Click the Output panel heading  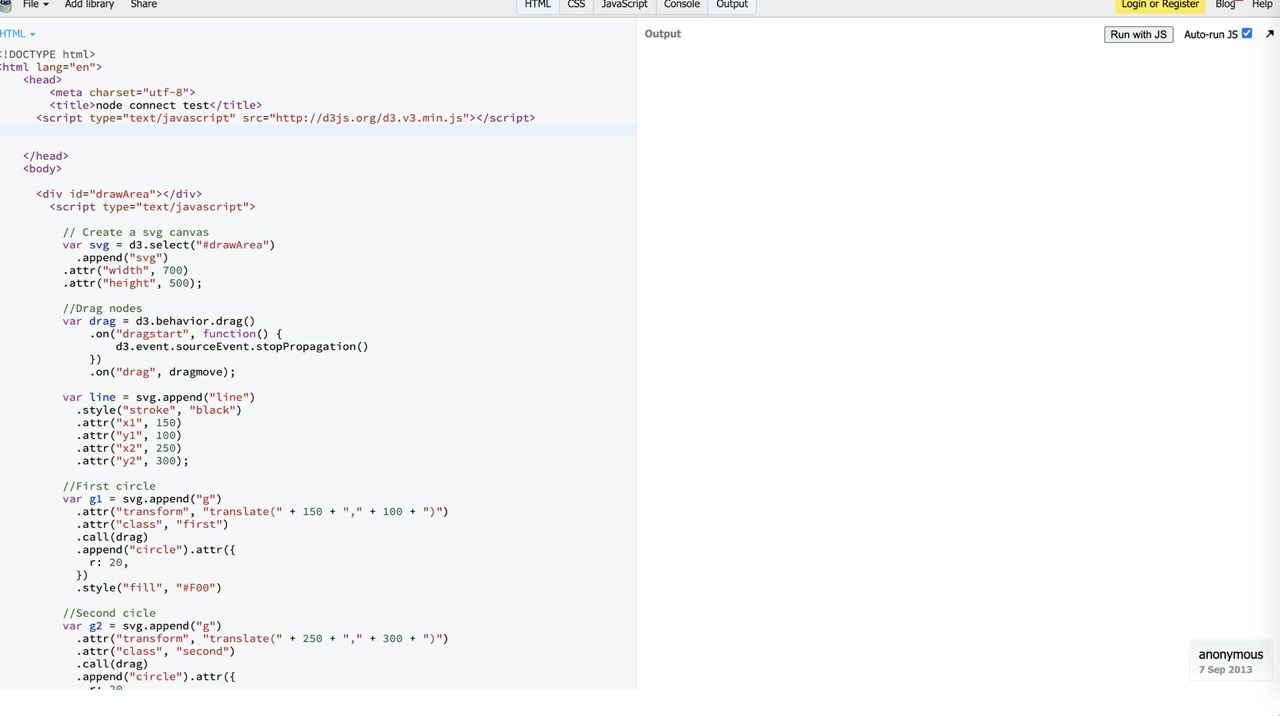click(662, 34)
